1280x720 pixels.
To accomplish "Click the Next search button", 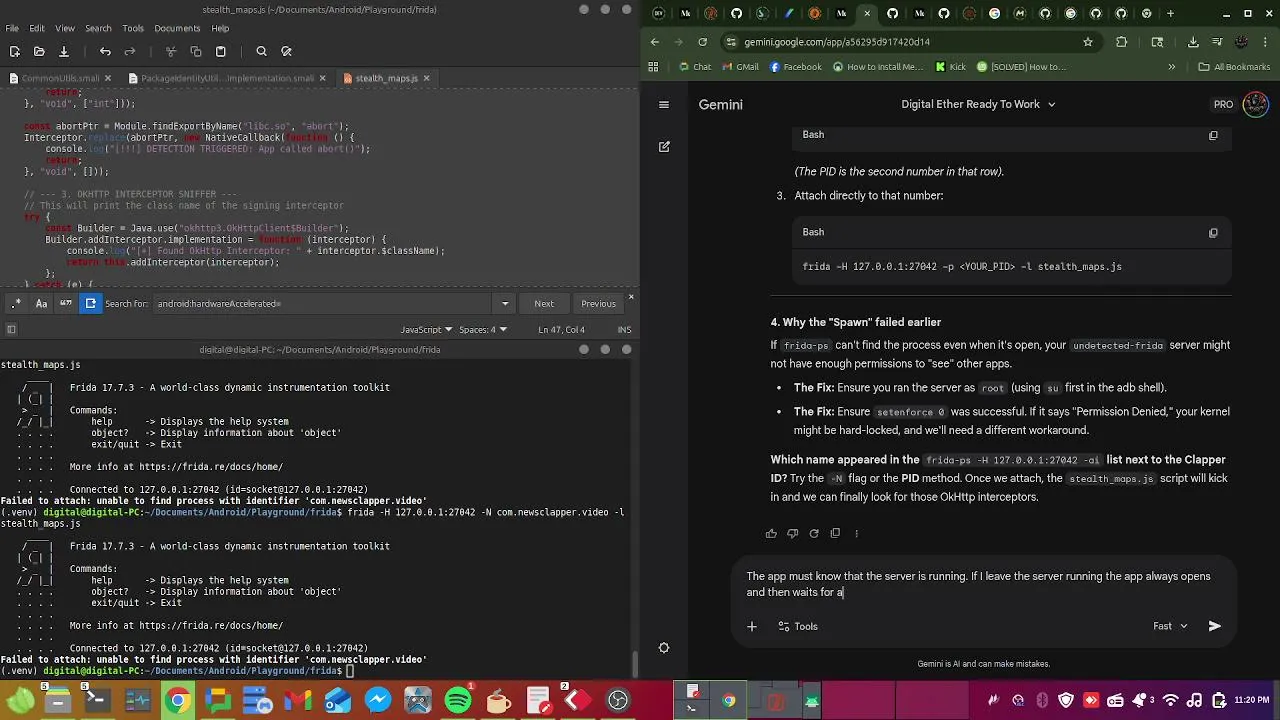I will (x=544, y=304).
